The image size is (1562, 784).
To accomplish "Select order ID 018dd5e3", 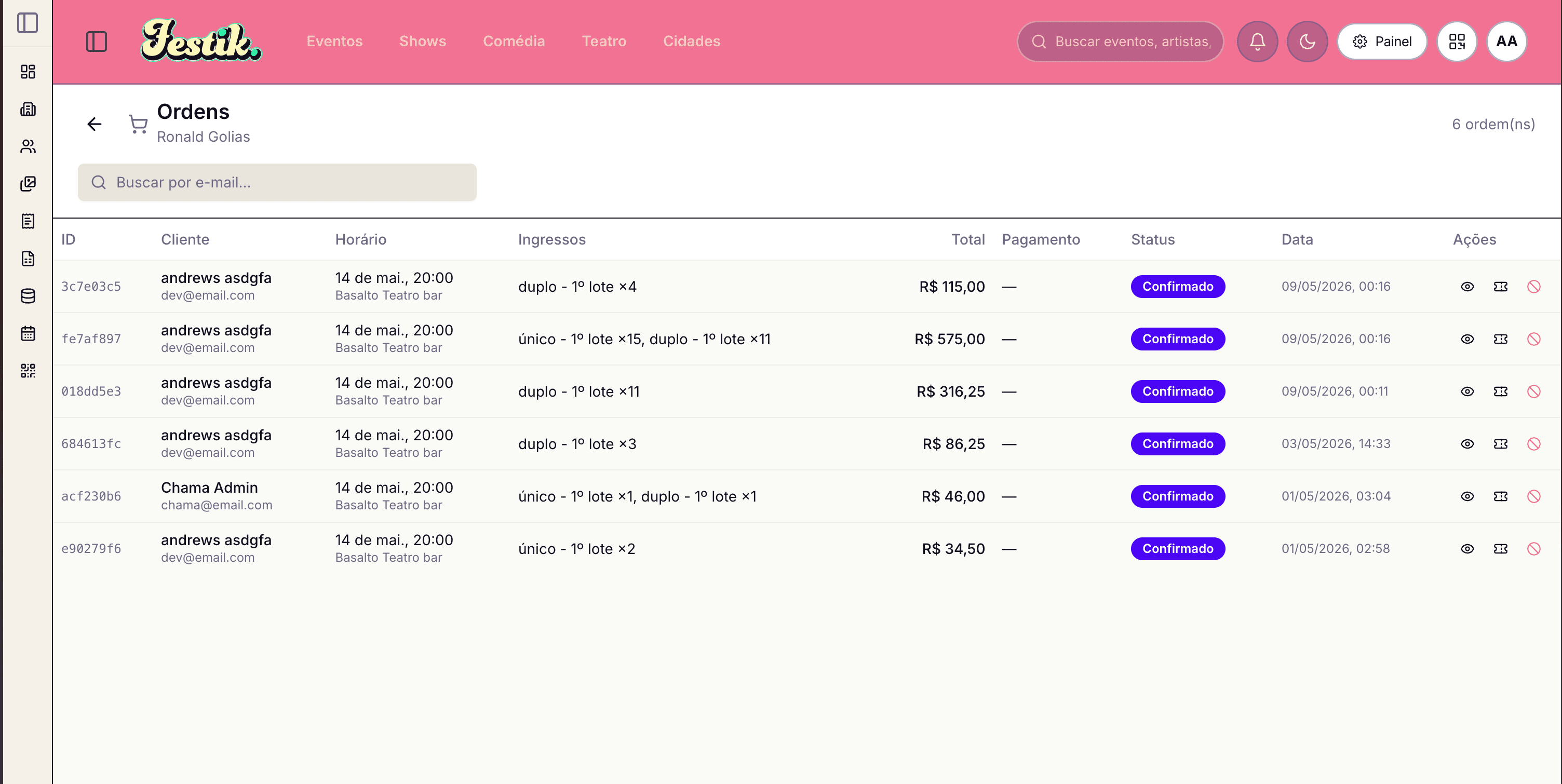I will tap(91, 391).
